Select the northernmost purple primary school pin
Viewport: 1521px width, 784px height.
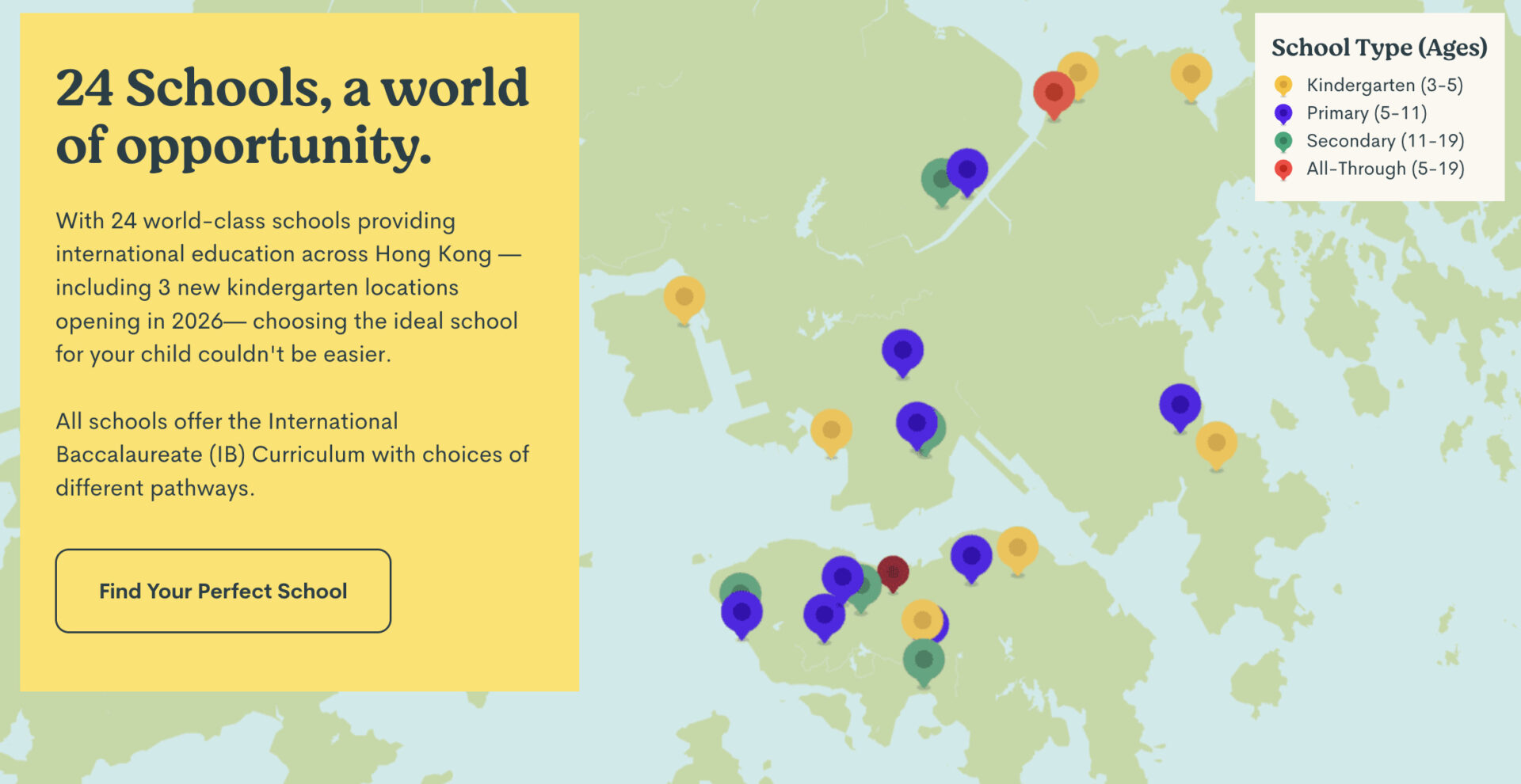coord(967,169)
